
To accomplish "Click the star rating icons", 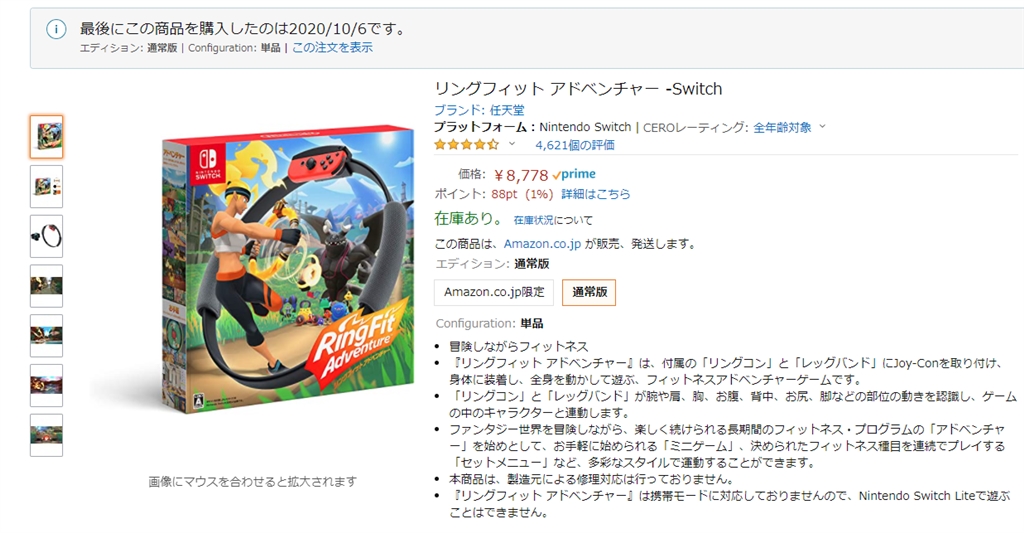I will pos(466,144).
